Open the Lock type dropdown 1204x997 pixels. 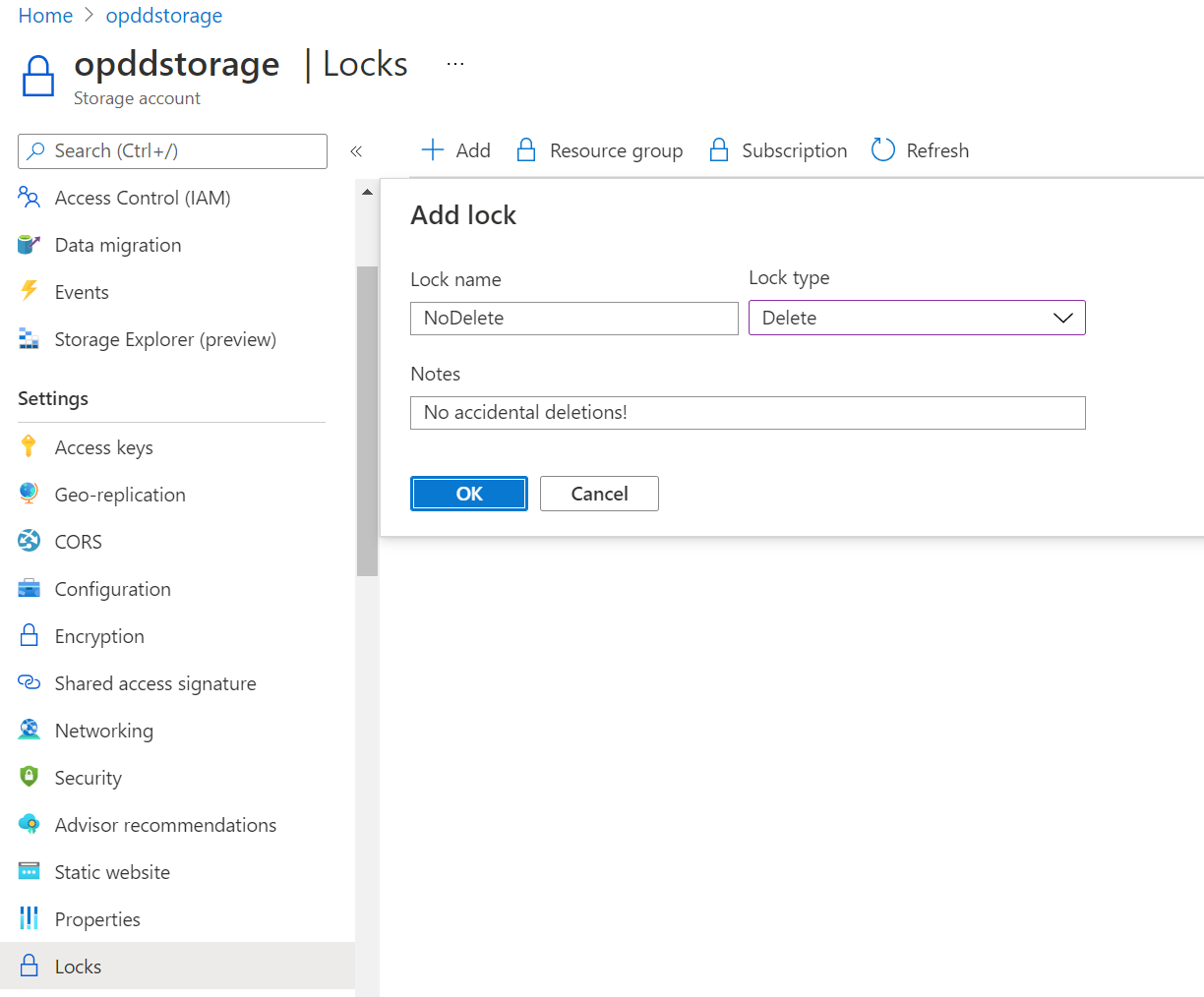917,318
